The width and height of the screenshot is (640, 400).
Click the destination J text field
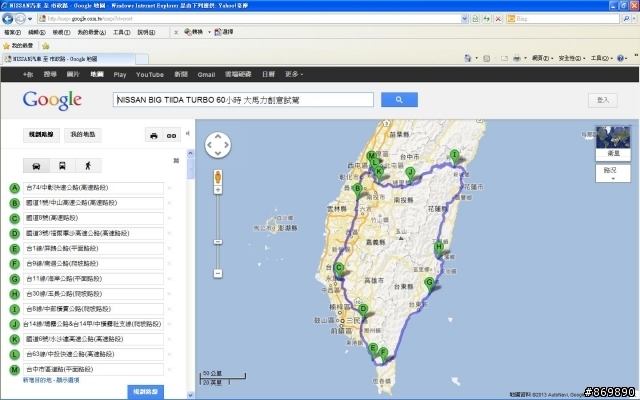click(x=93, y=324)
